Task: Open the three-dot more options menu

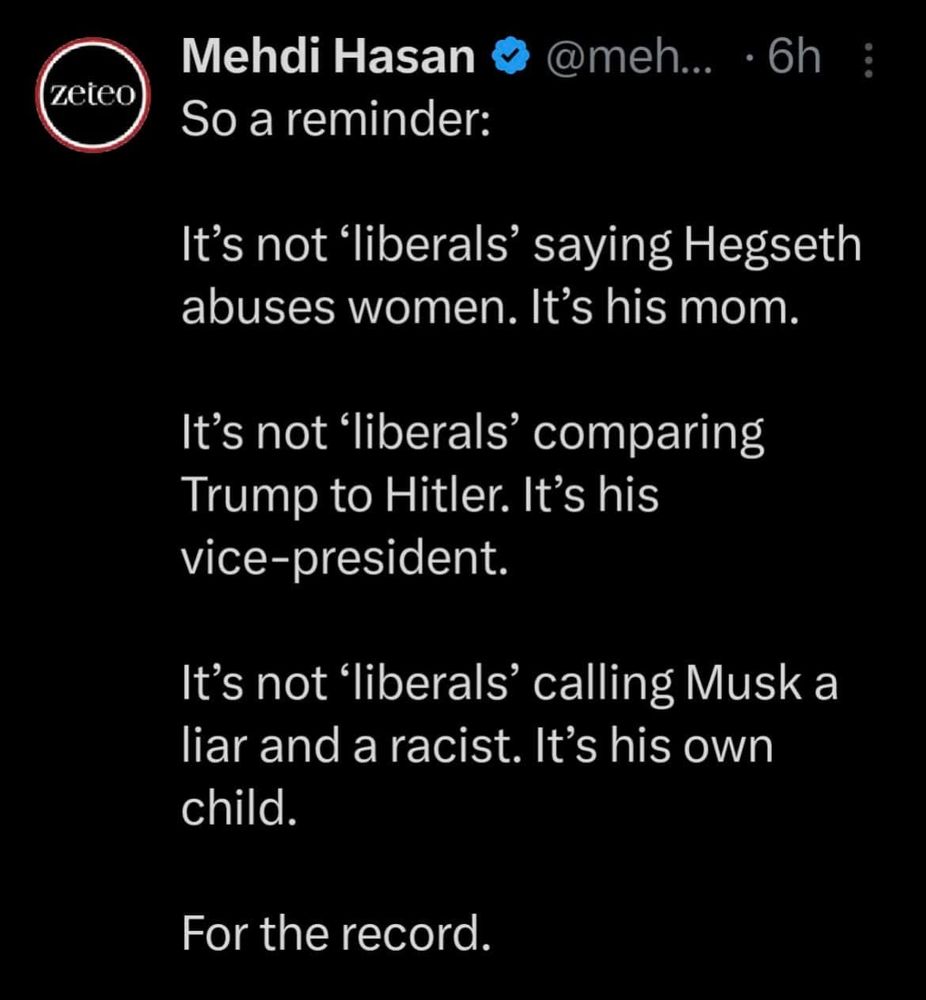Action: 866,61
